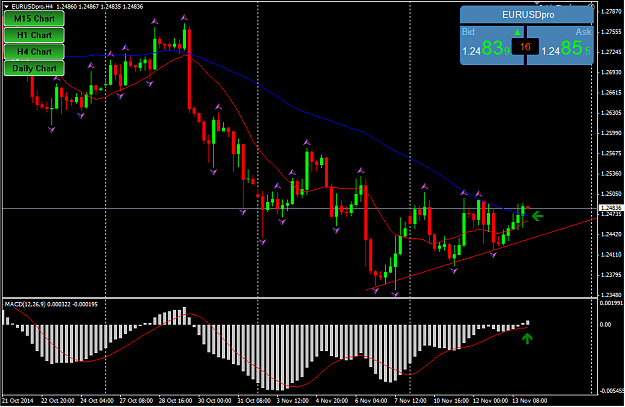Image resolution: width=625 pixels, height=407 pixels.
Task: Click the MACD(12,26,9) indicator label
Action: click(x=25, y=304)
